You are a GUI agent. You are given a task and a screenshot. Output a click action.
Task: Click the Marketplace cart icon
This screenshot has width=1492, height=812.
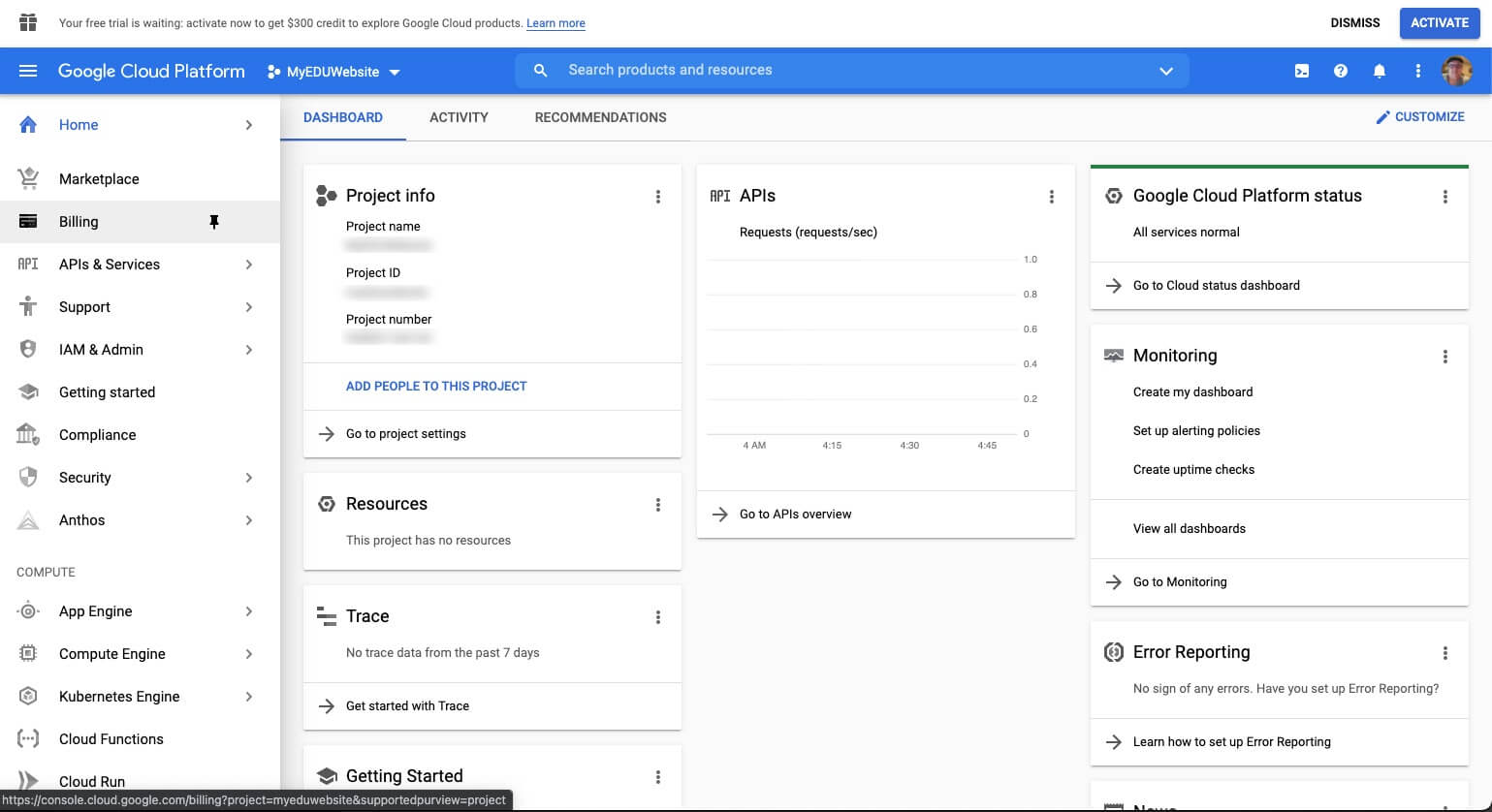click(x=28, y=178)
